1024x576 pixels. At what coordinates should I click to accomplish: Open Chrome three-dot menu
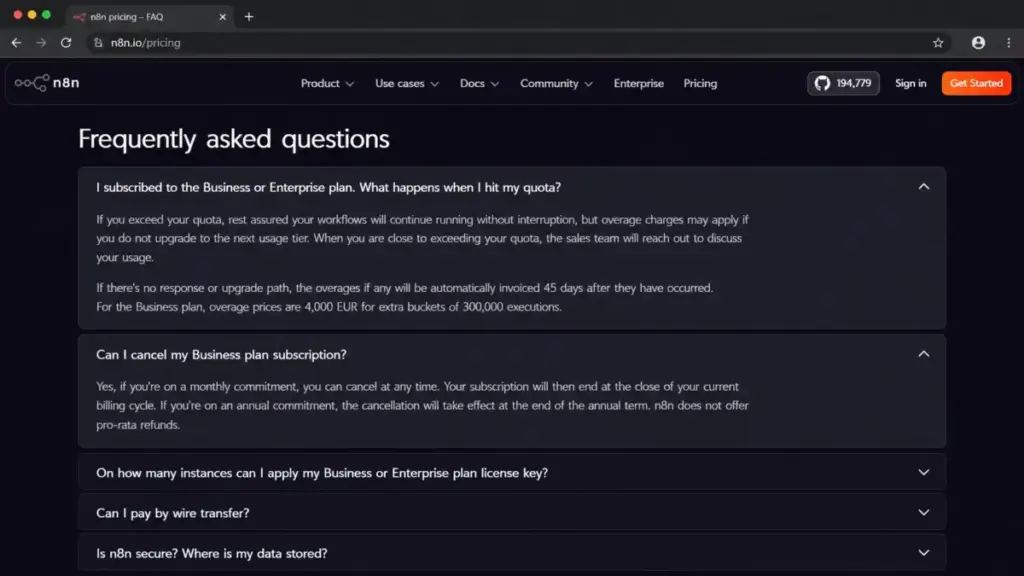pyautogui.click(x=1008, y=42)
